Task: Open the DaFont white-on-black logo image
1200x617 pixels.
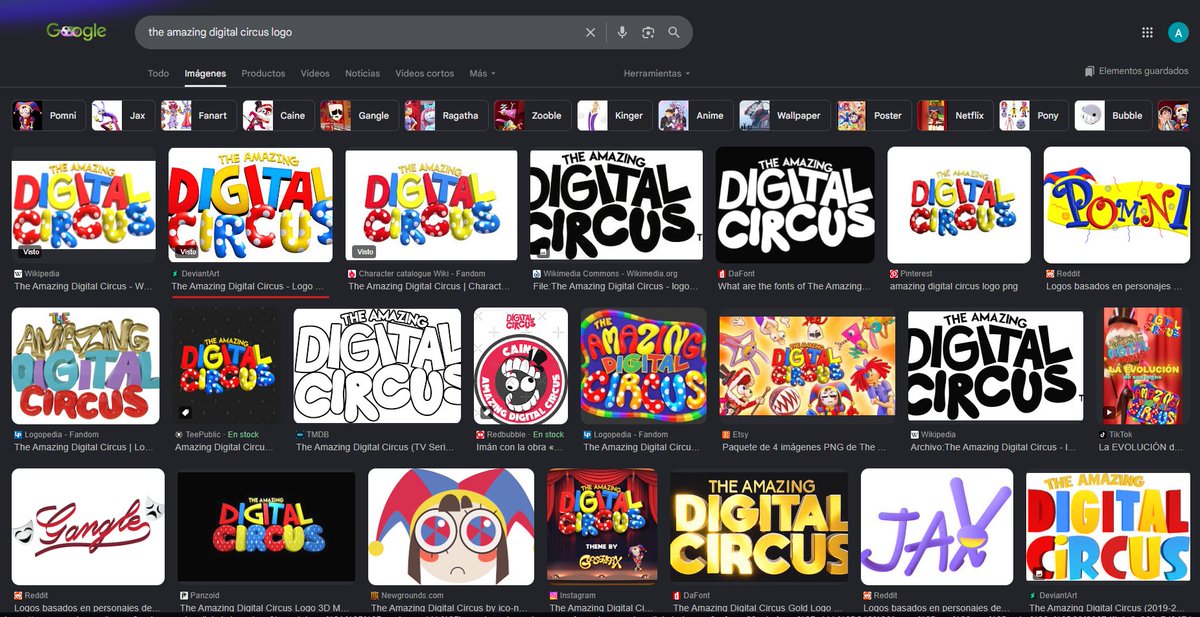Action: pyautogui.click(x=795, y=204)
